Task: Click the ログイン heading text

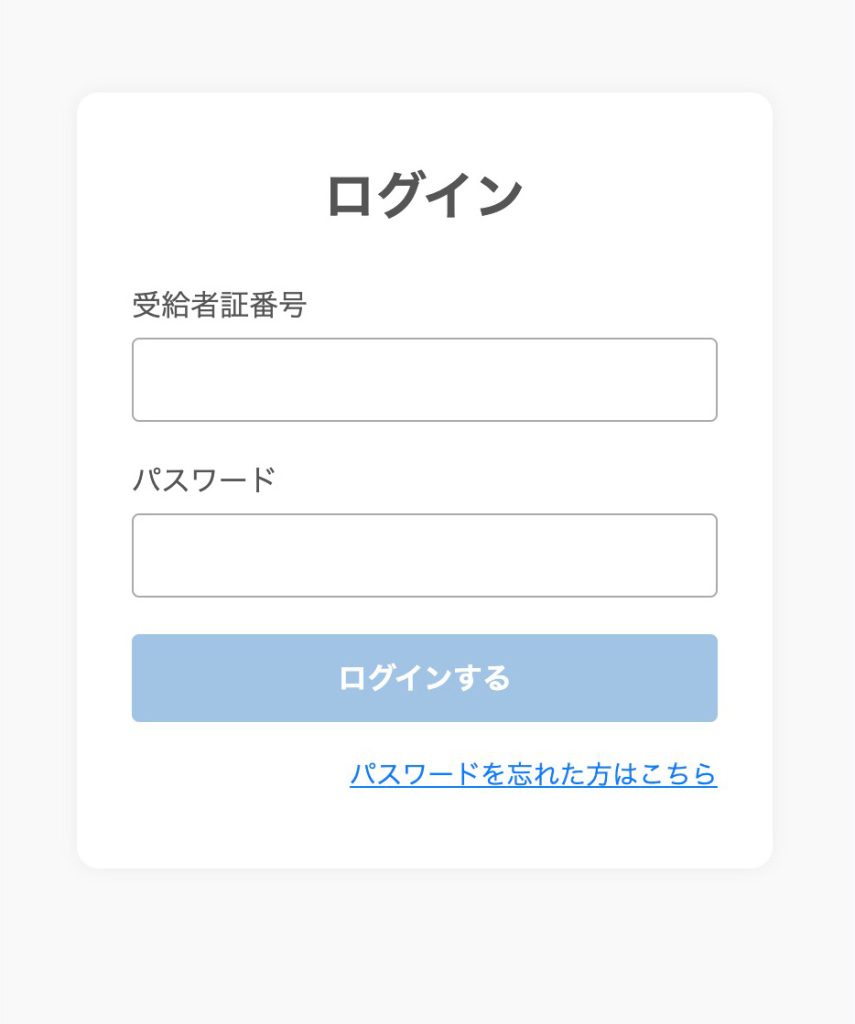Action: click(424, 195)
